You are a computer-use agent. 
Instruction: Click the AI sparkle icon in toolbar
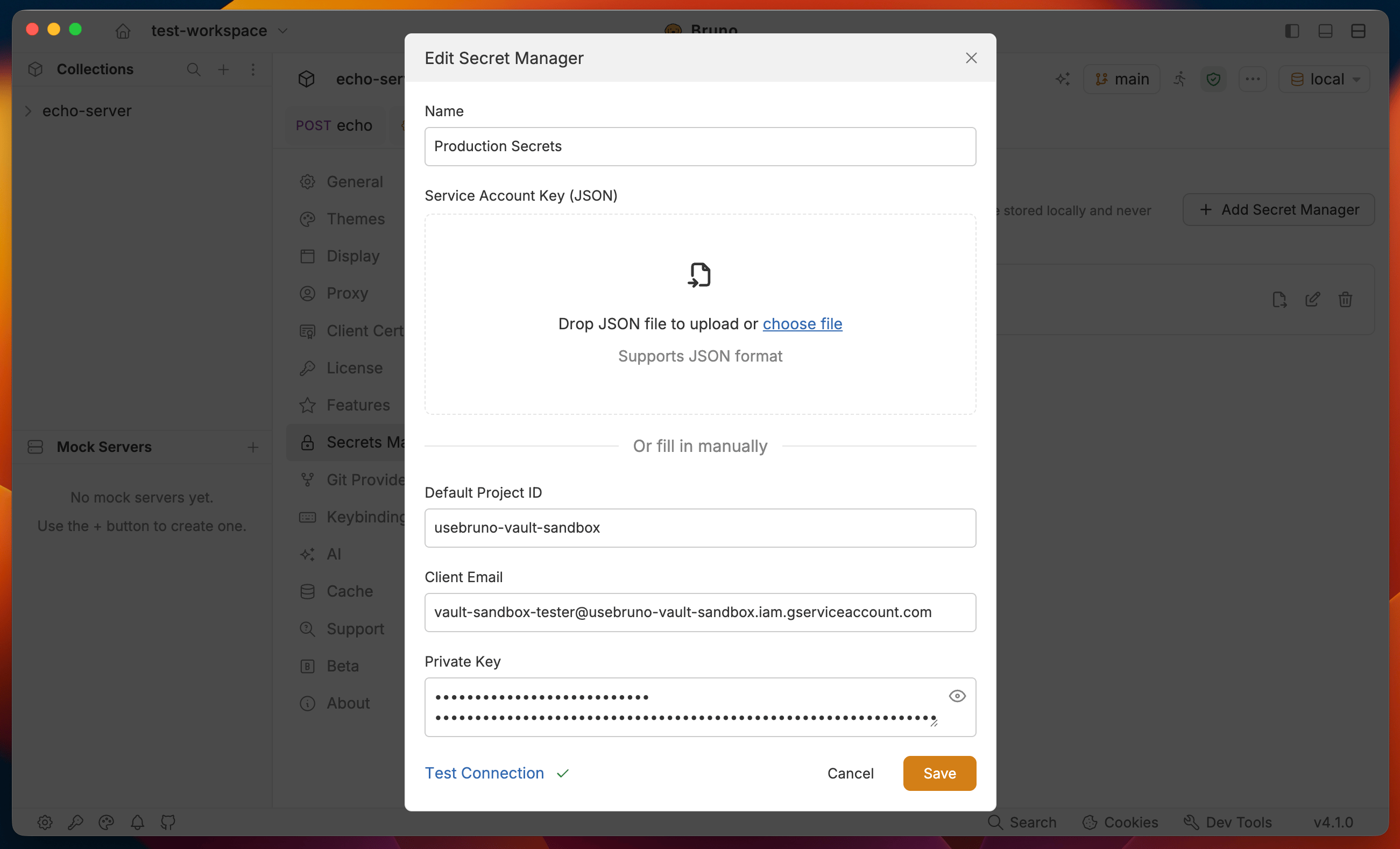pyautogui.click(x=1063, y=79)
